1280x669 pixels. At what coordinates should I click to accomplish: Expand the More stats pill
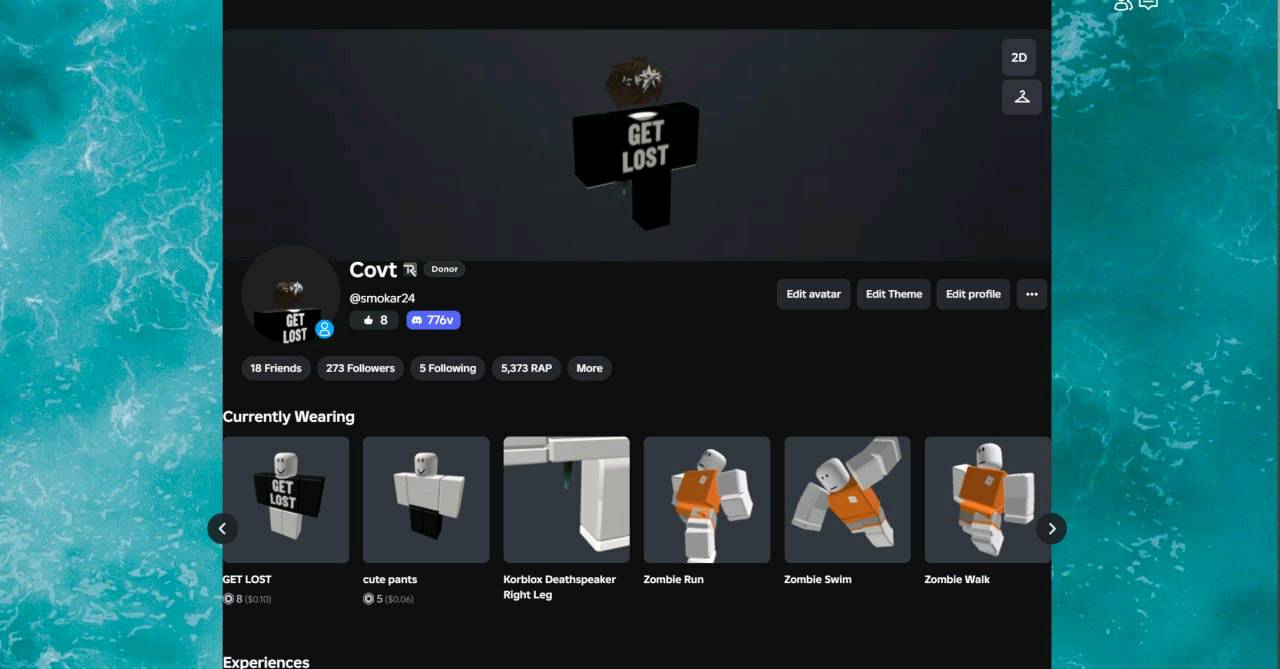[590, 368]
